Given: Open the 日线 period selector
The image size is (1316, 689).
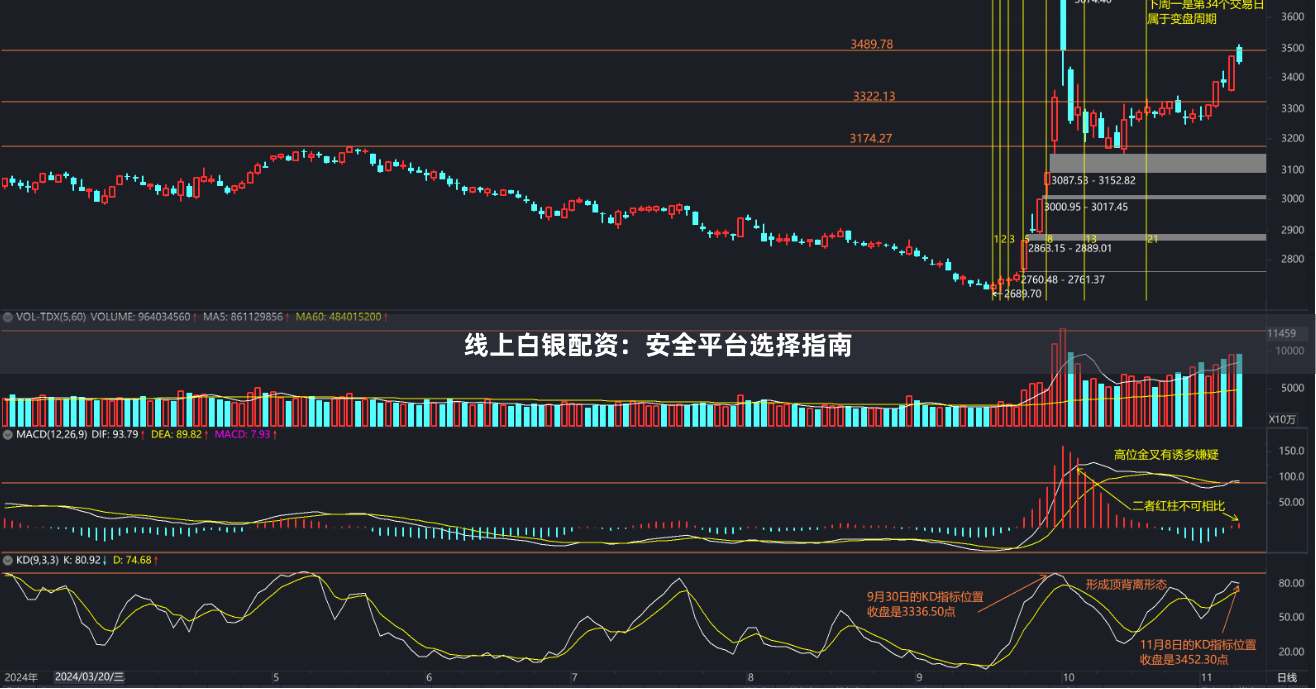Looking at the screenshot, I should (1289, 679).
